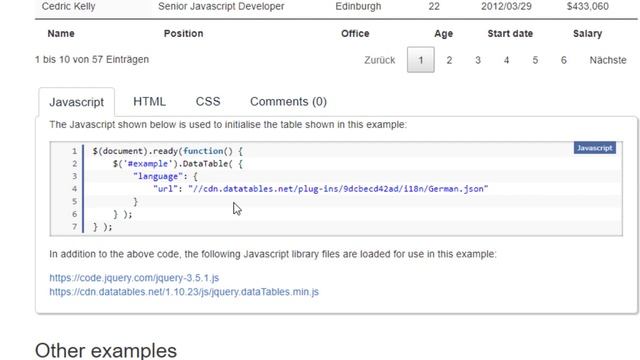Click the Javascript language badge in code box
The height and width of the screenshot is (360, 640).
pyautogui.click(x=595, y=148)
